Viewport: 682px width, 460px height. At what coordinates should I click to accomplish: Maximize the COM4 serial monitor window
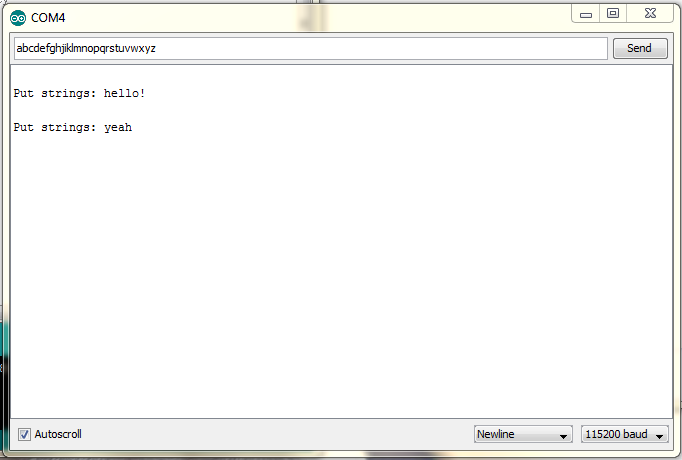click(613, 13)
